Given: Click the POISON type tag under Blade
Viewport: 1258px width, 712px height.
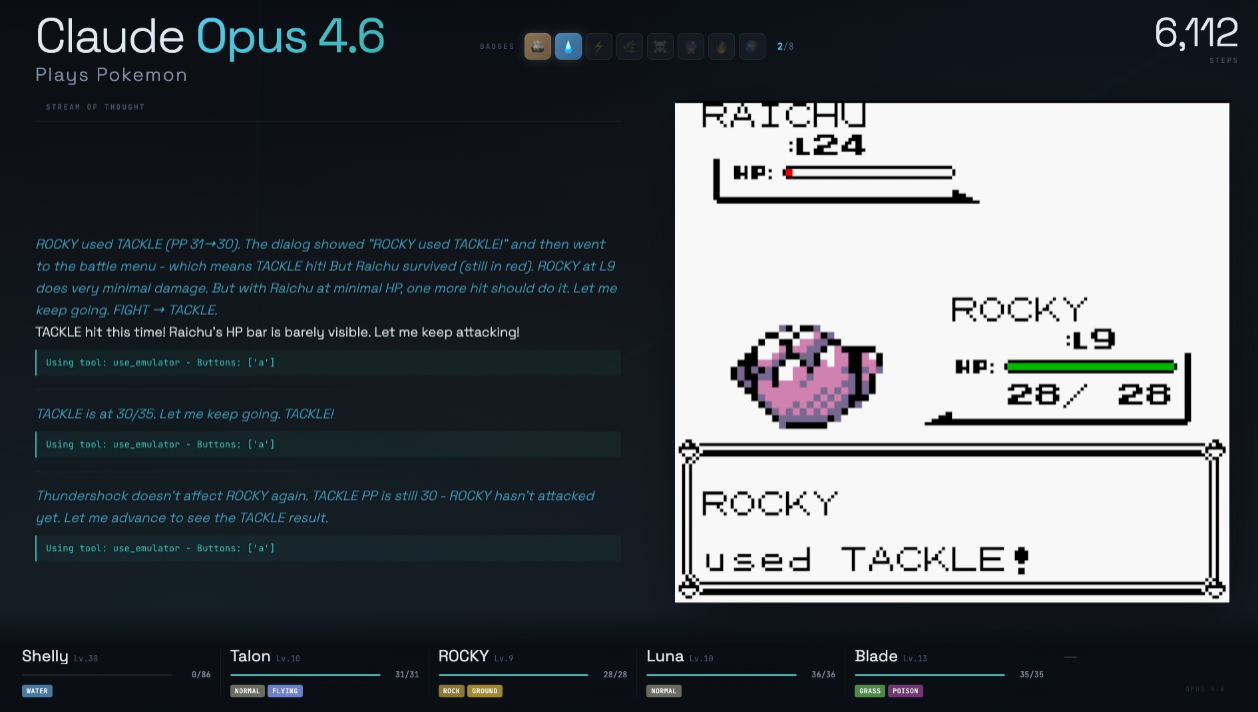Looking at the screenshot, I should tap(905, 691).
